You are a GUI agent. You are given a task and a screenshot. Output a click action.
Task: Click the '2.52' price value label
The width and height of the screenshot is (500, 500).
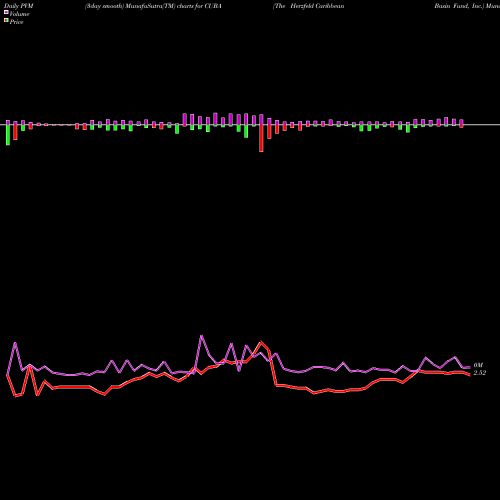[480, 373]
